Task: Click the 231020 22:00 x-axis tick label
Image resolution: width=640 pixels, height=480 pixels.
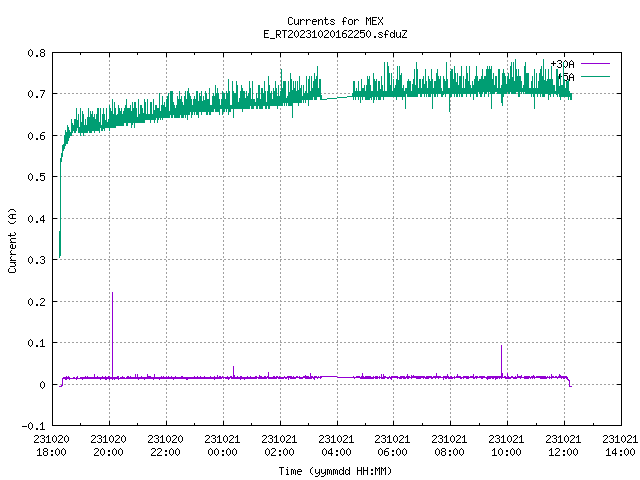Action: (165, 446)
